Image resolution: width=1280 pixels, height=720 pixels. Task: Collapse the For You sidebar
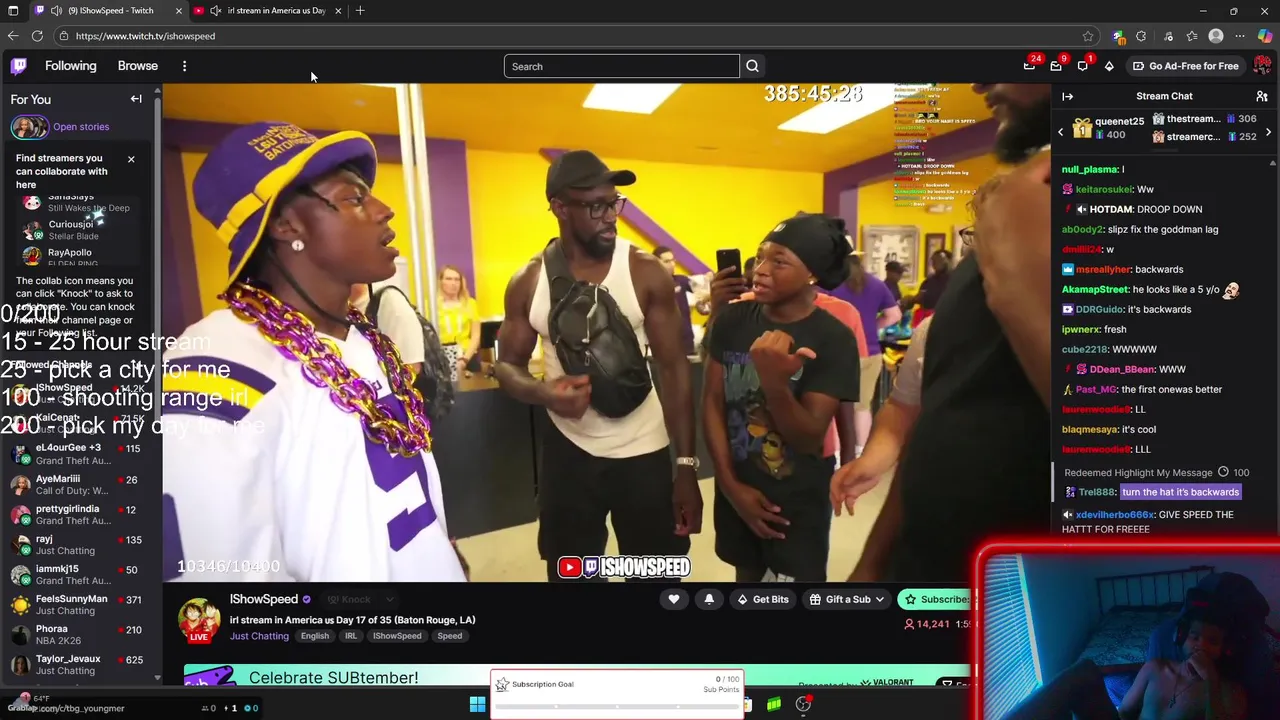pyautogui.click(x=136, y=99)
